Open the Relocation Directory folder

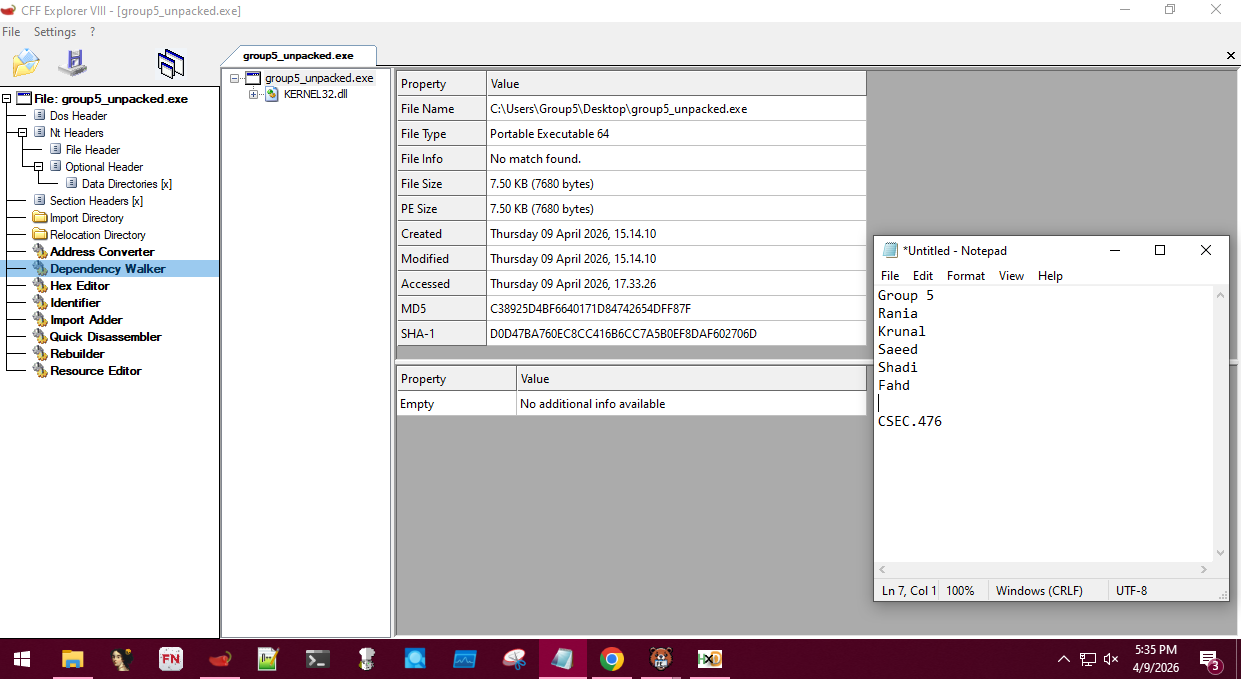(x=98, y=235)
